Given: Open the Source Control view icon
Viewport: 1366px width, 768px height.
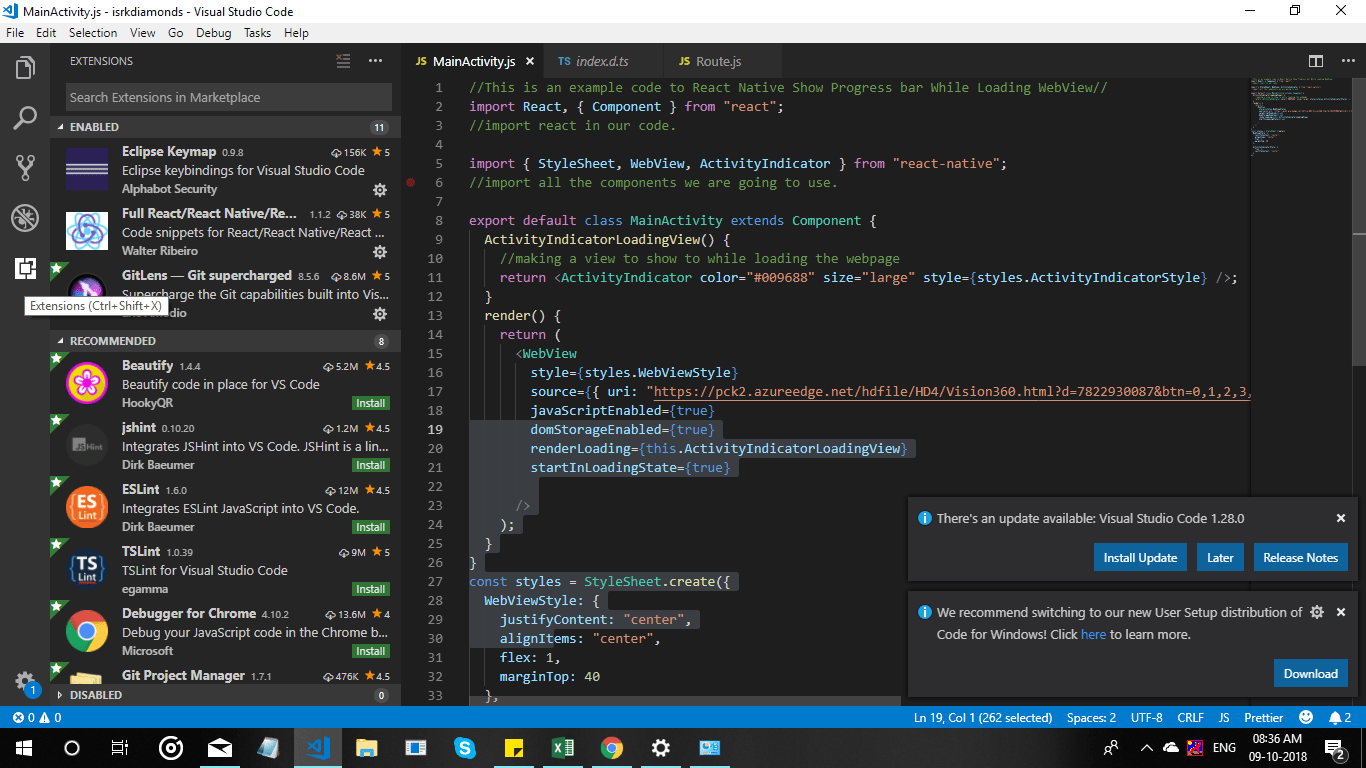Looking at the screenshot, I should coord(25,168).
